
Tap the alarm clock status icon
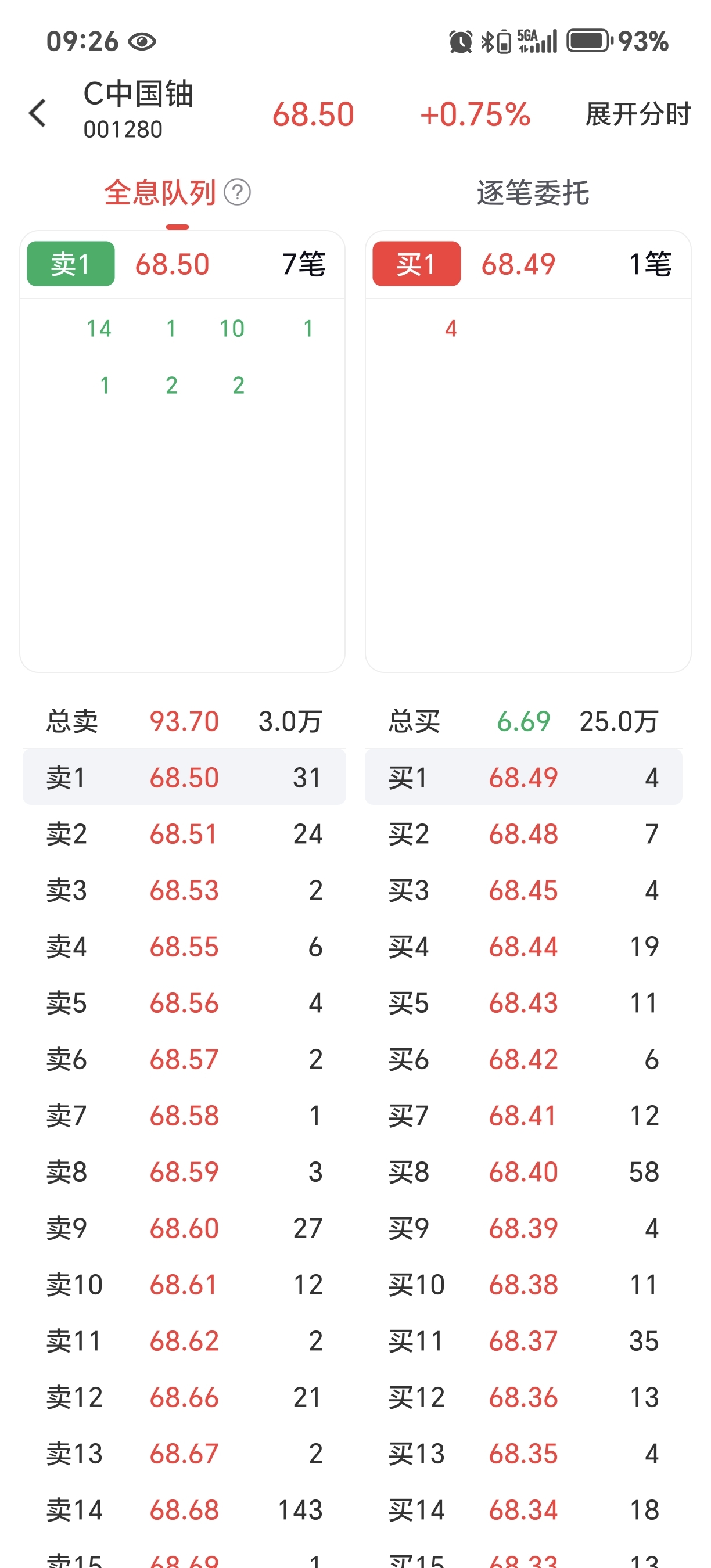[461, 42]
